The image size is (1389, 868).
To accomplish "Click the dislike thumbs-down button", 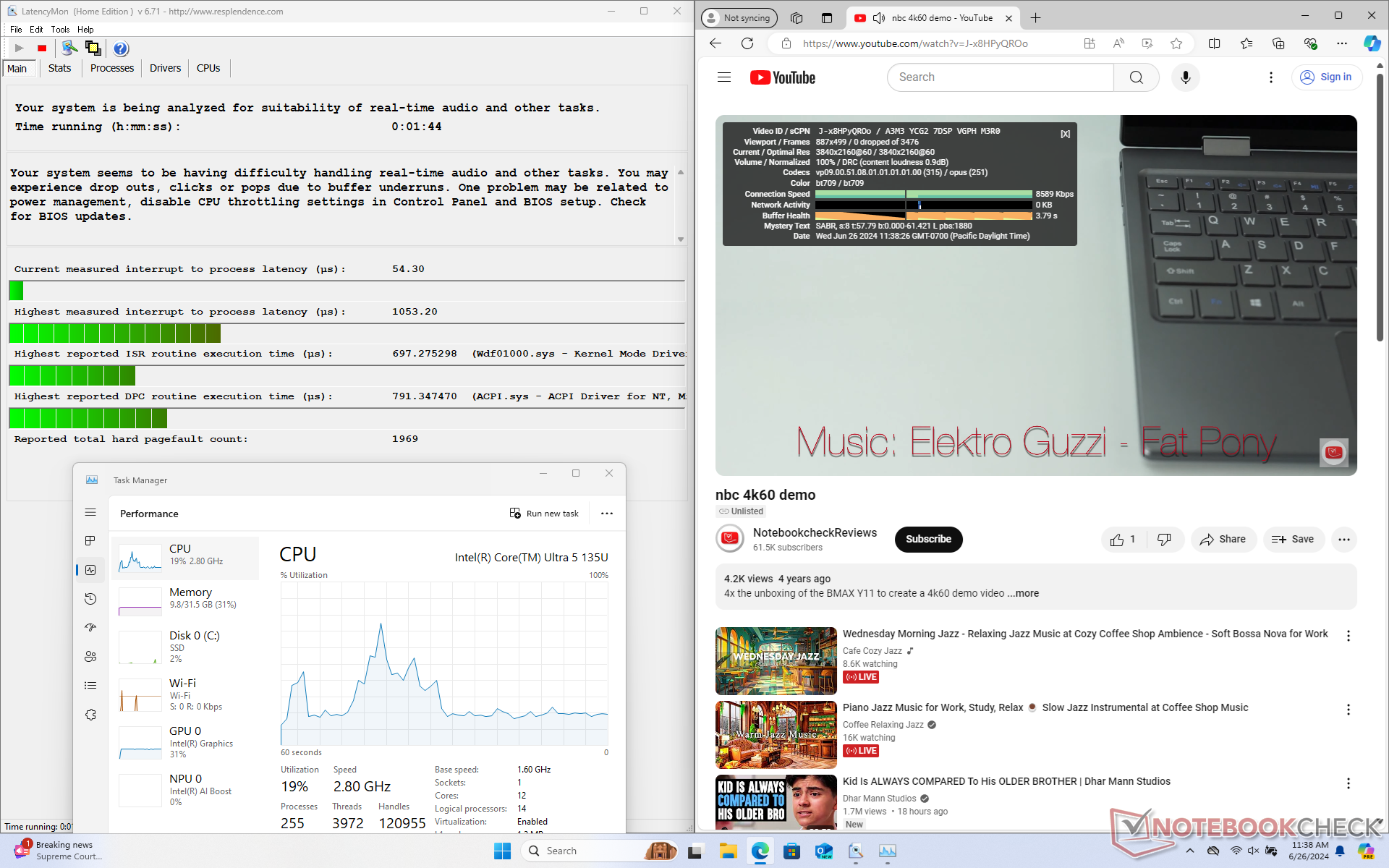I will (1165, 540).
